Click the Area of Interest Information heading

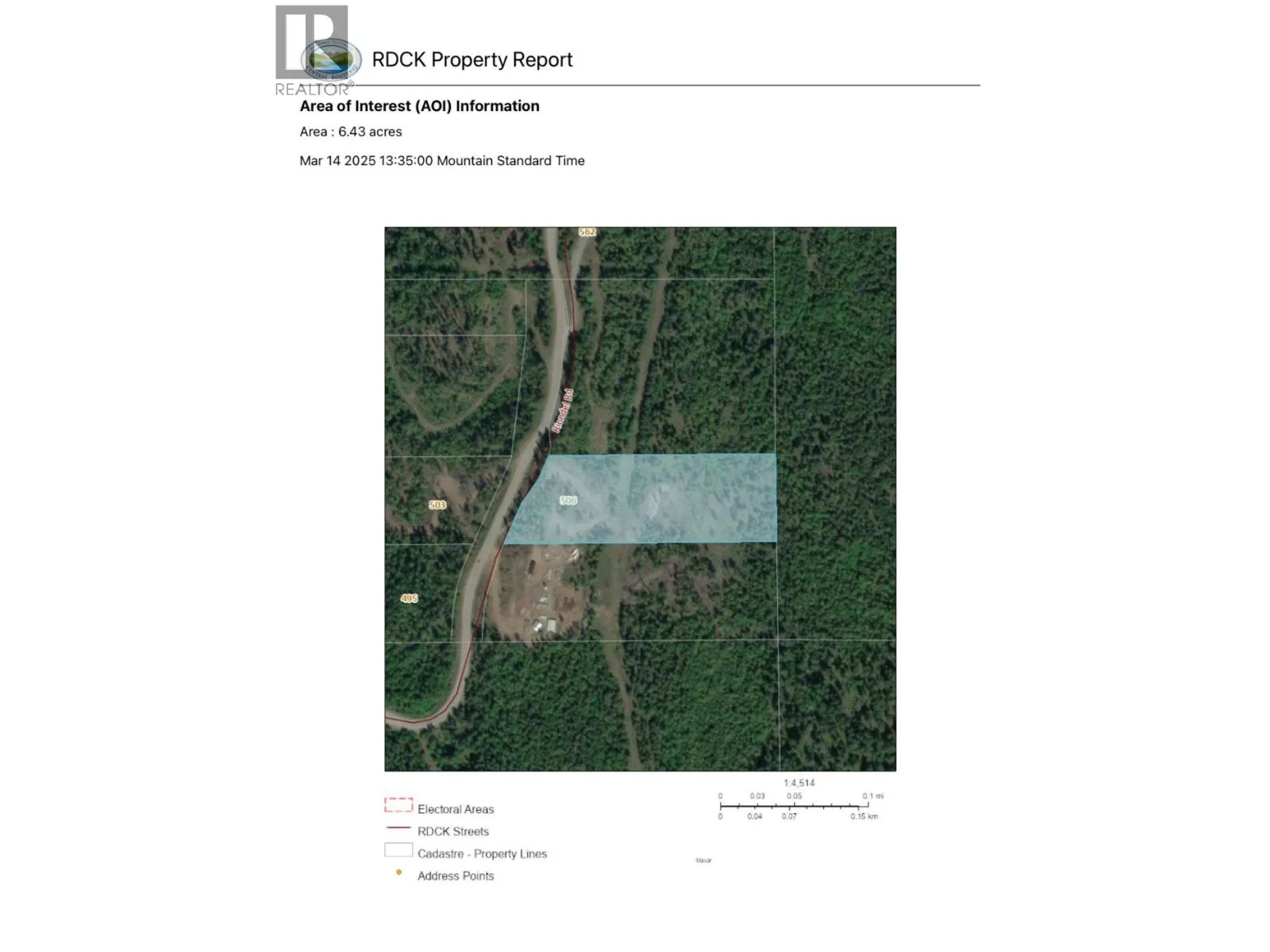coord(419,106)
